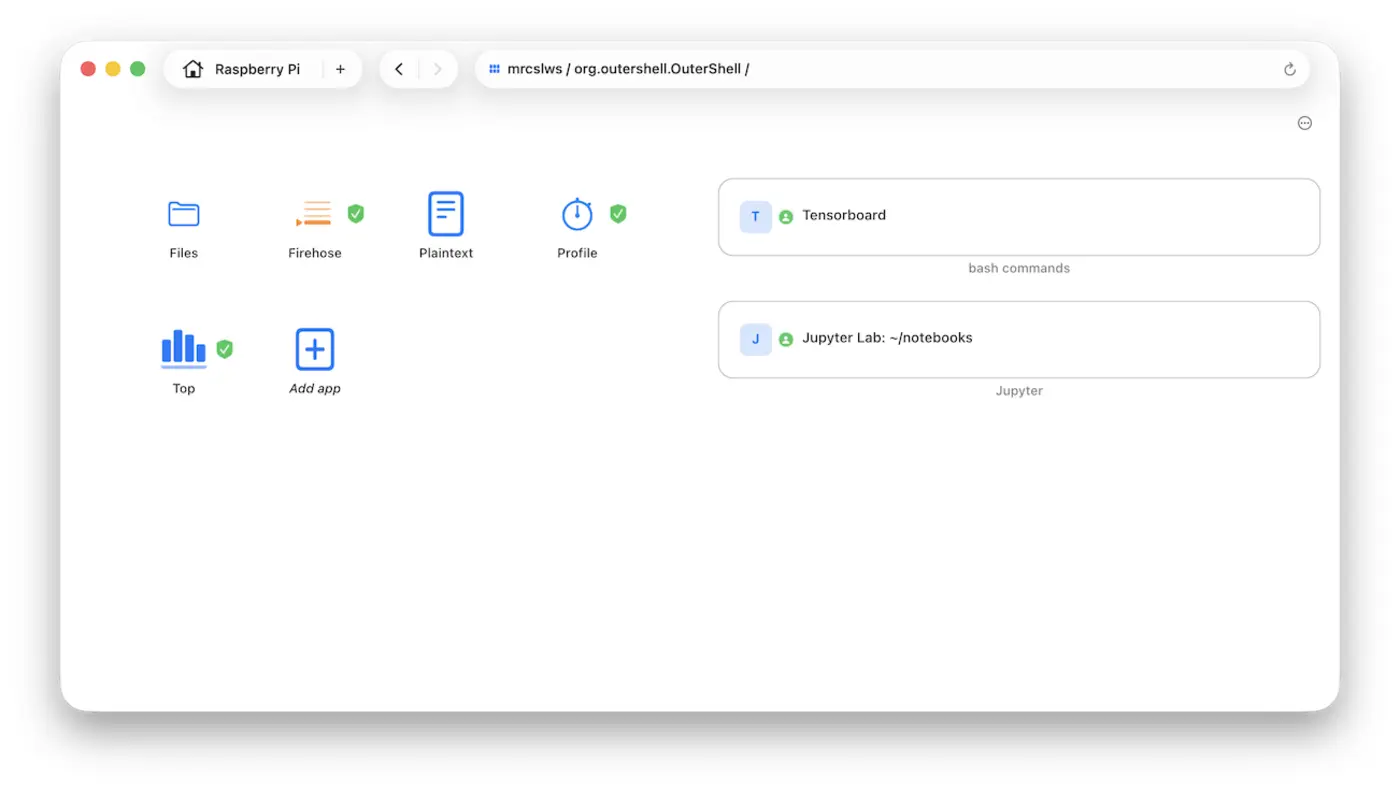Go forward with the right arrow

click(x=437, y=69)
